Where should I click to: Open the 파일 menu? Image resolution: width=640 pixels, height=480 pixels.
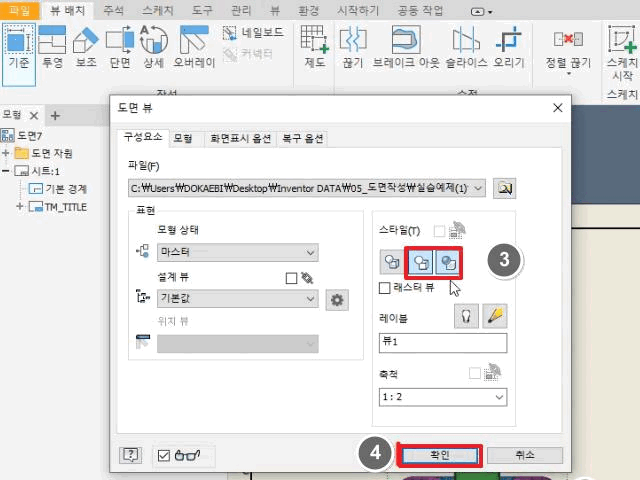(x=19, y=10)
